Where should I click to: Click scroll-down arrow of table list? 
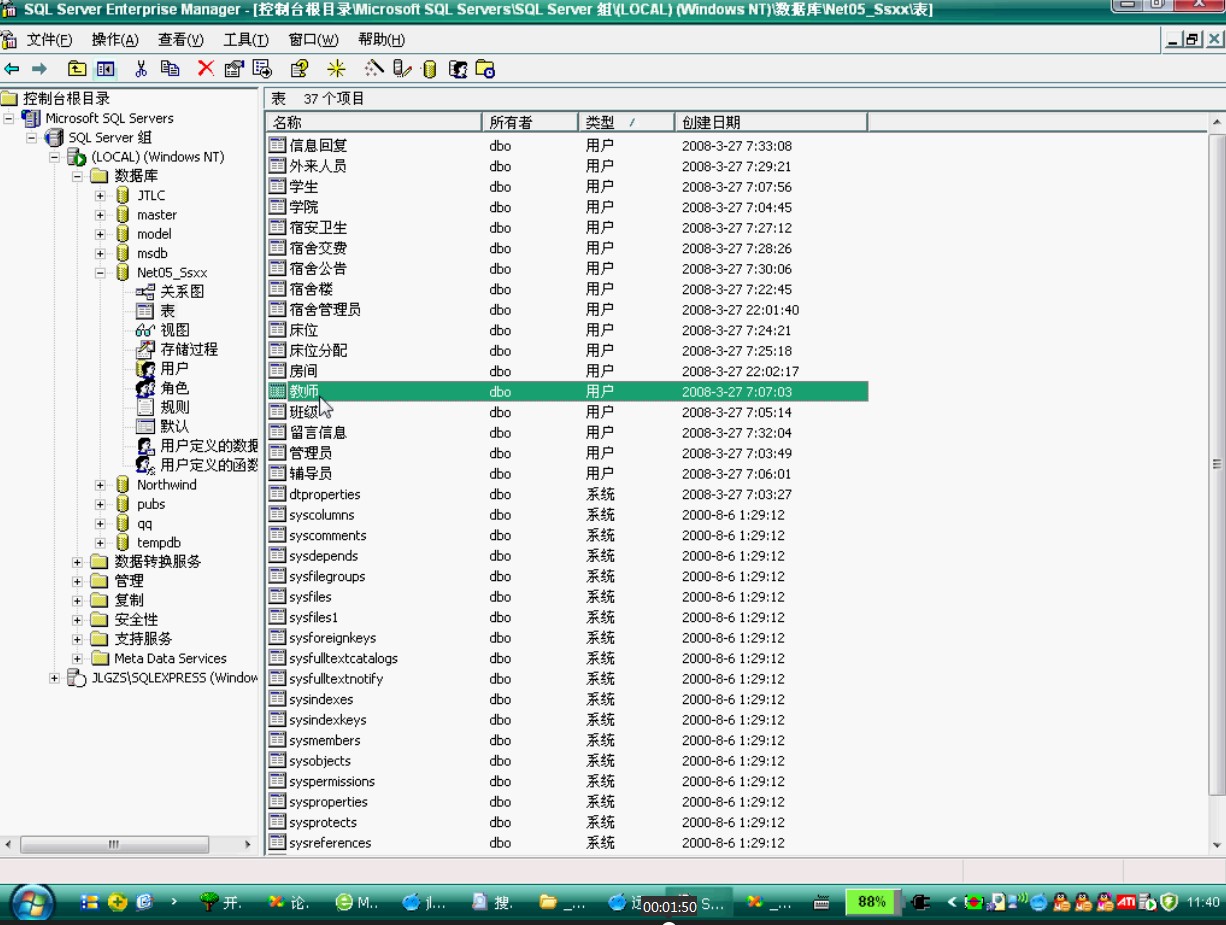pos(1216,845)
